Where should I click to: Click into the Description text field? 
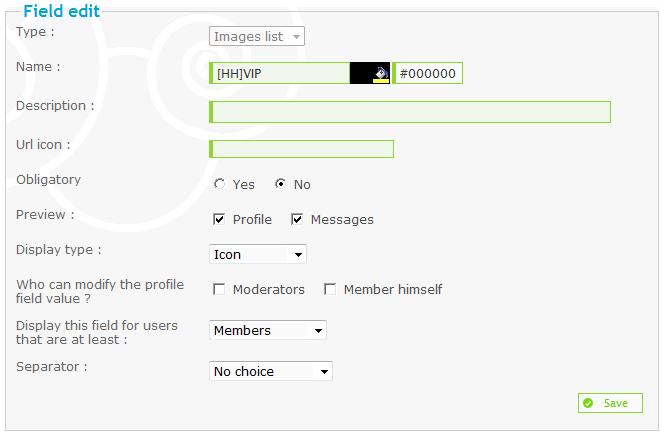410,112
